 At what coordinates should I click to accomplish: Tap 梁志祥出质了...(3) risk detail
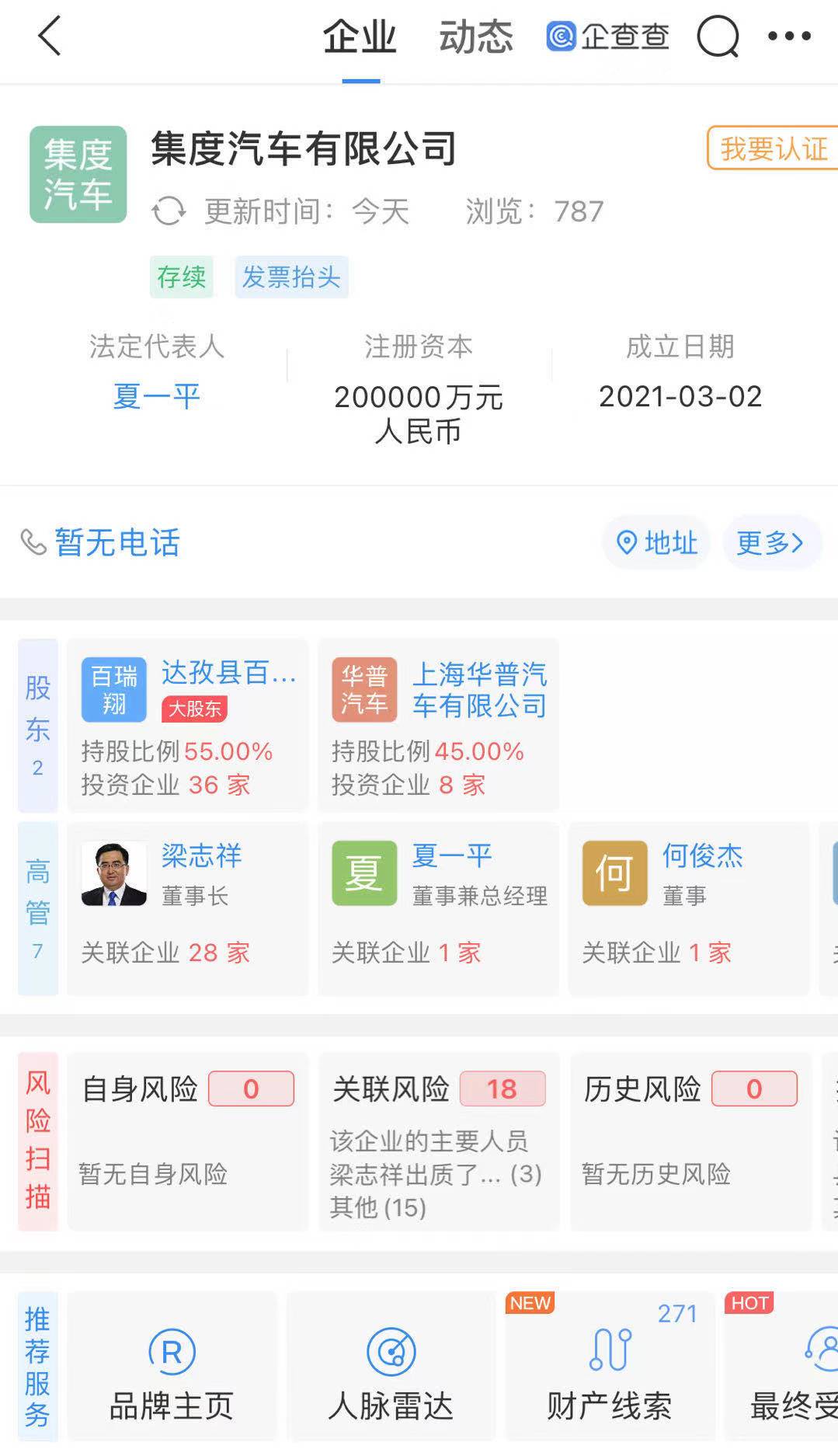coord(436,1174)
